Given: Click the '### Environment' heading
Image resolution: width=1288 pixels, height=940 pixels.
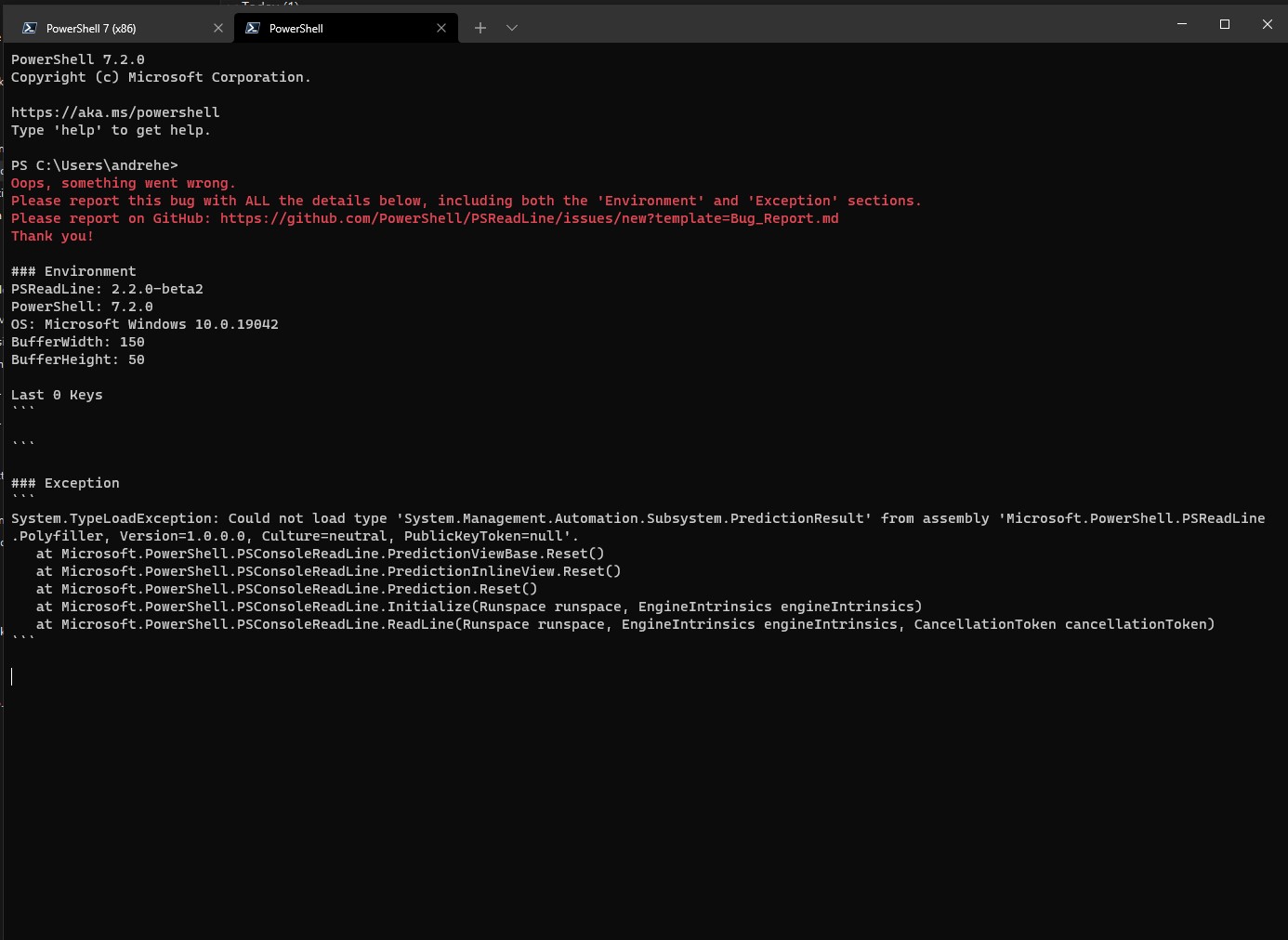Looking at the screenshot, I should point(73,271).
